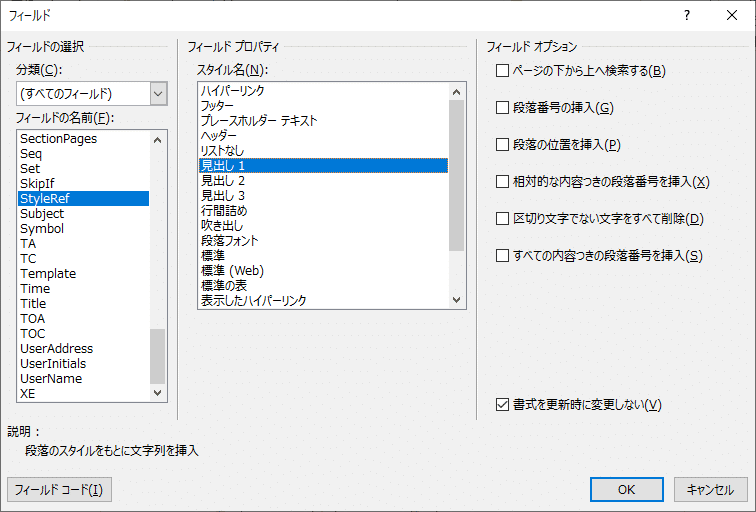
Task: Enable 相対的な内容つきの段落番号を挿入 checkbox
Action: tap(502, 182)
